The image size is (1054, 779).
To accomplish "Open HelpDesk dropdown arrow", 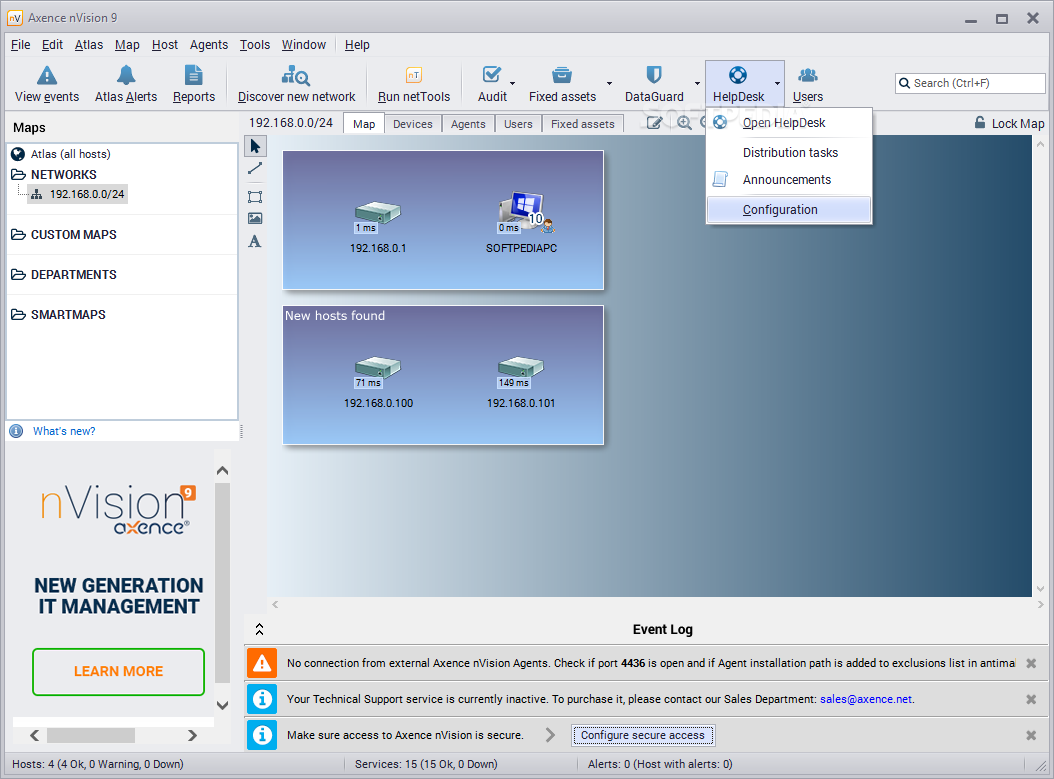I will (778, 84).
